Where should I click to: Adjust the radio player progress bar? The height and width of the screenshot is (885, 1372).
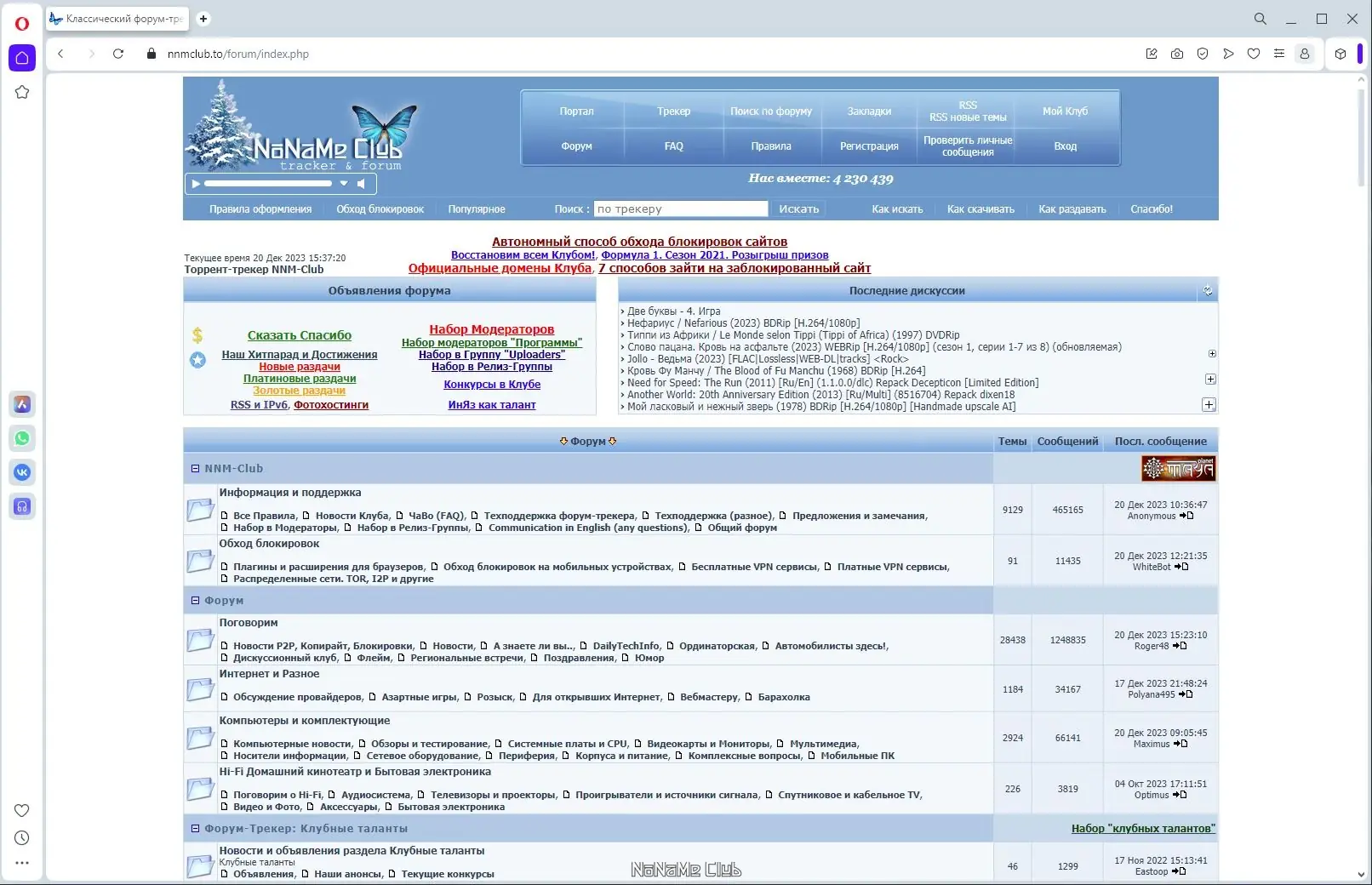click(268, 184)
